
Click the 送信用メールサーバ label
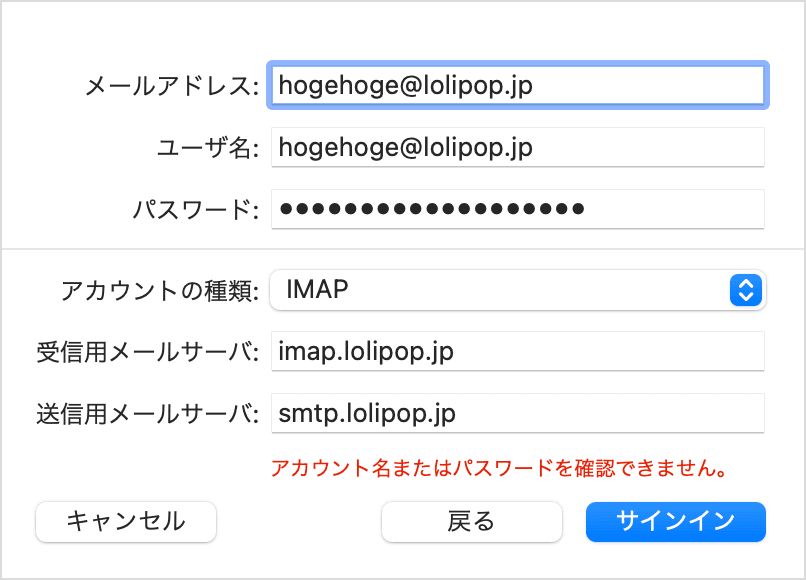point(148,413)
